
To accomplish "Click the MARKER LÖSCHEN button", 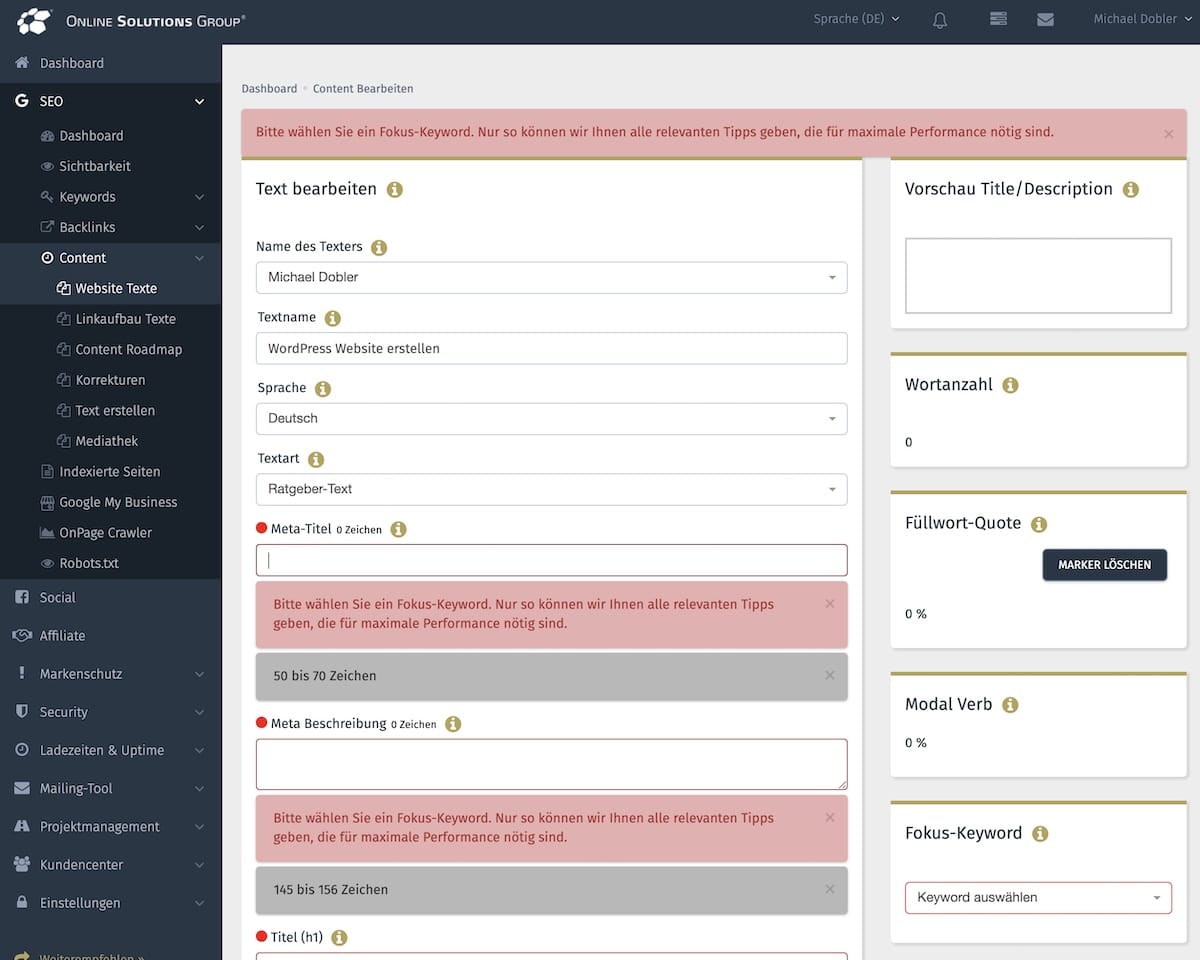I will [x=1104, y=565].
